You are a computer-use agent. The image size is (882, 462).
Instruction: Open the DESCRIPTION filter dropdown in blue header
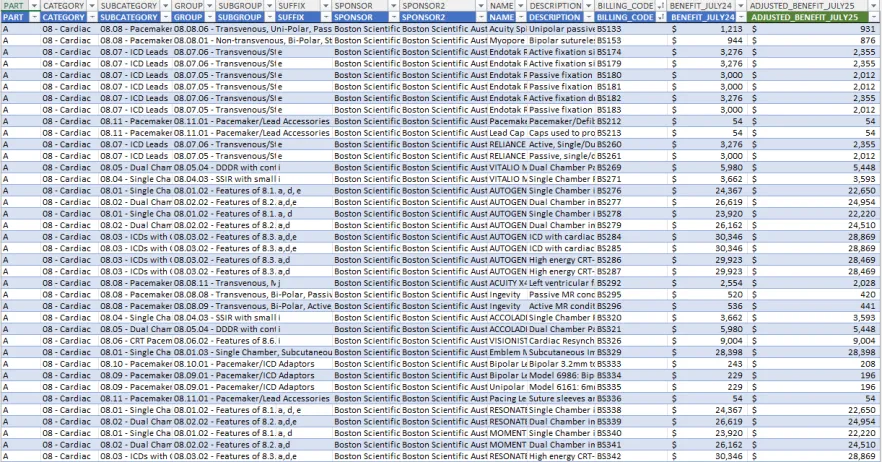coord(588,17)
